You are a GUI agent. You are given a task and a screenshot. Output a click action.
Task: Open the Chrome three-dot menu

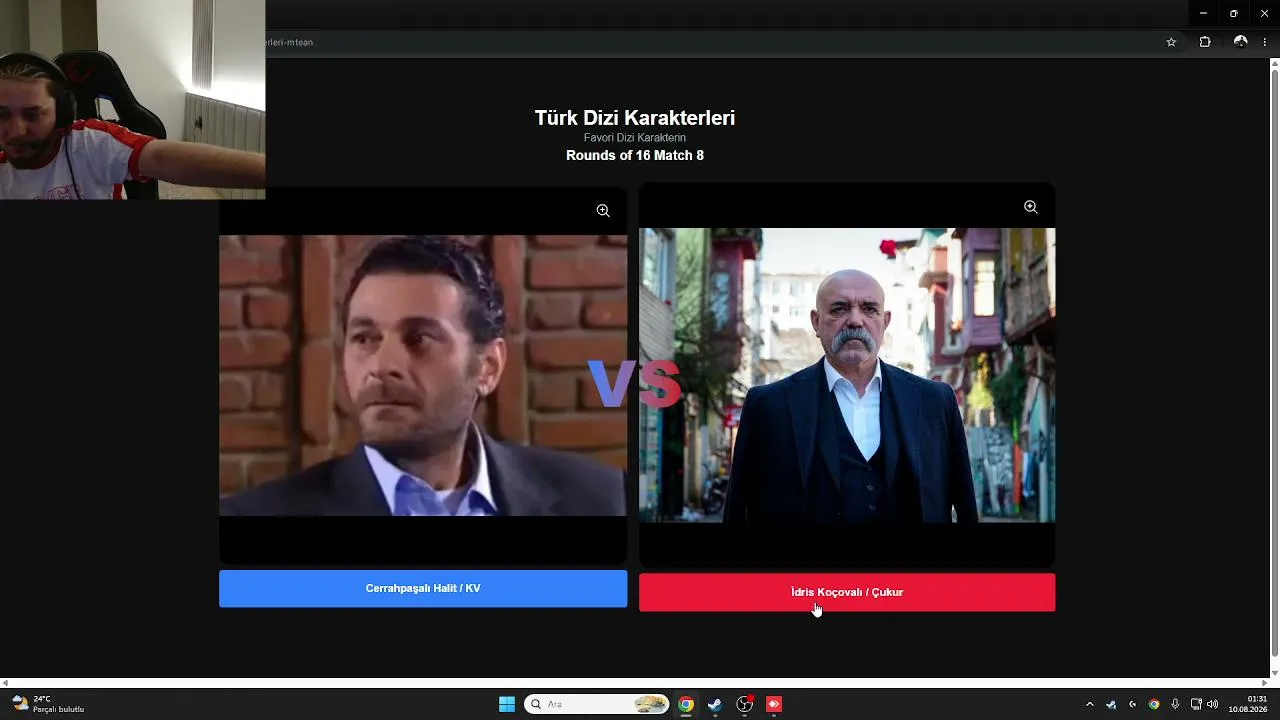click(x=1264, y=42)
